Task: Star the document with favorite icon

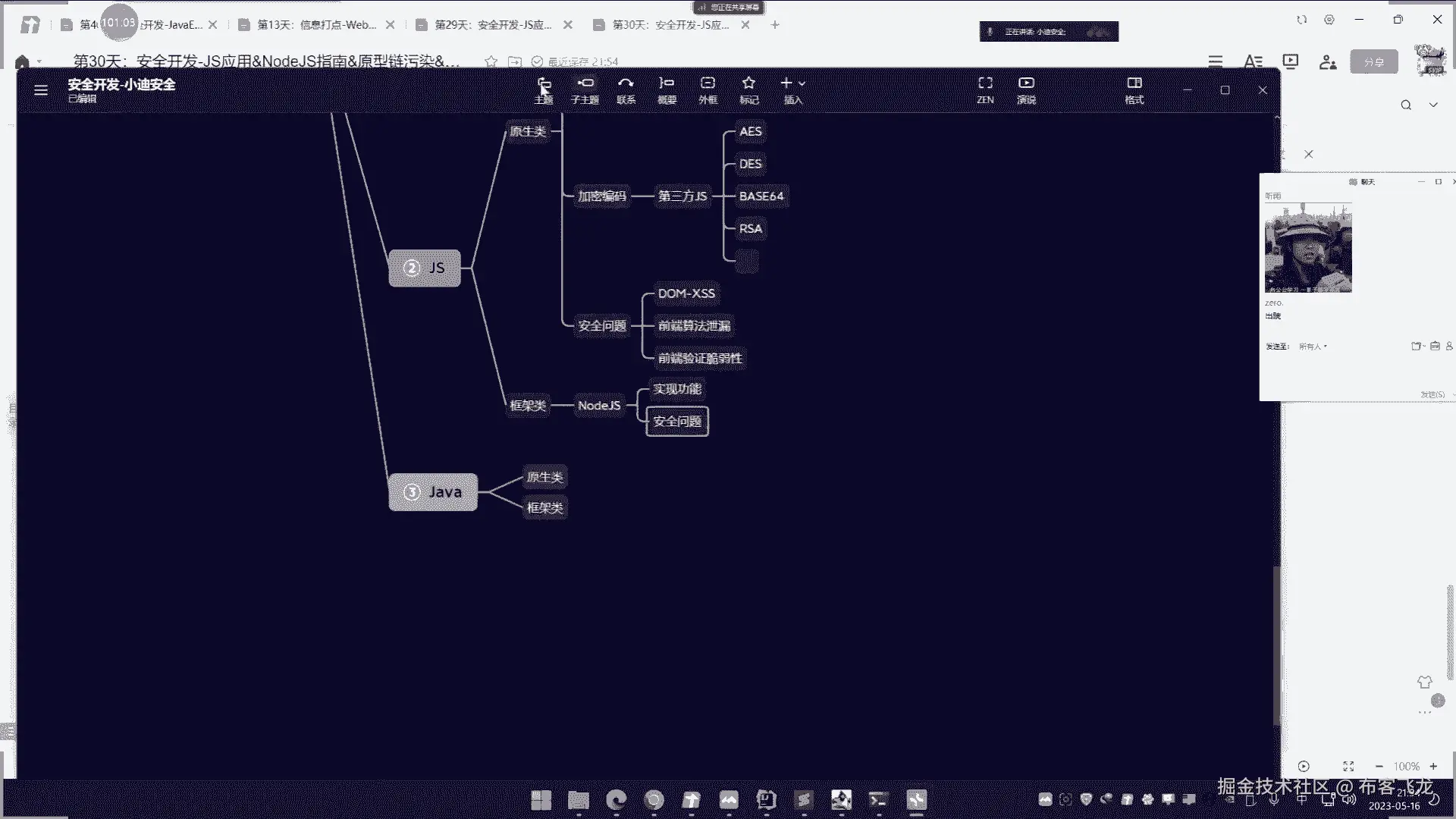Action: 491,61
